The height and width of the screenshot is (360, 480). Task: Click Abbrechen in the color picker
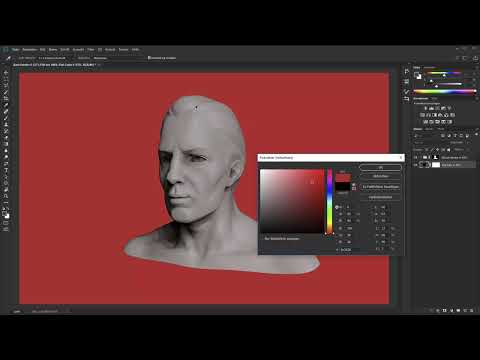tap(380, 176)
